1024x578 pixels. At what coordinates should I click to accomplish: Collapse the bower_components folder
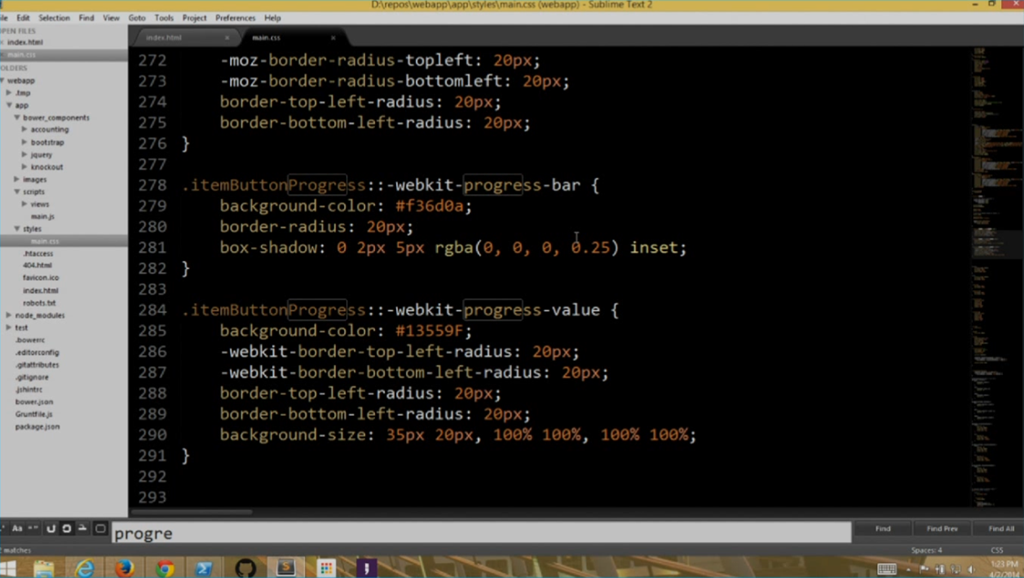pyautogui.click(x=17, y=118)
